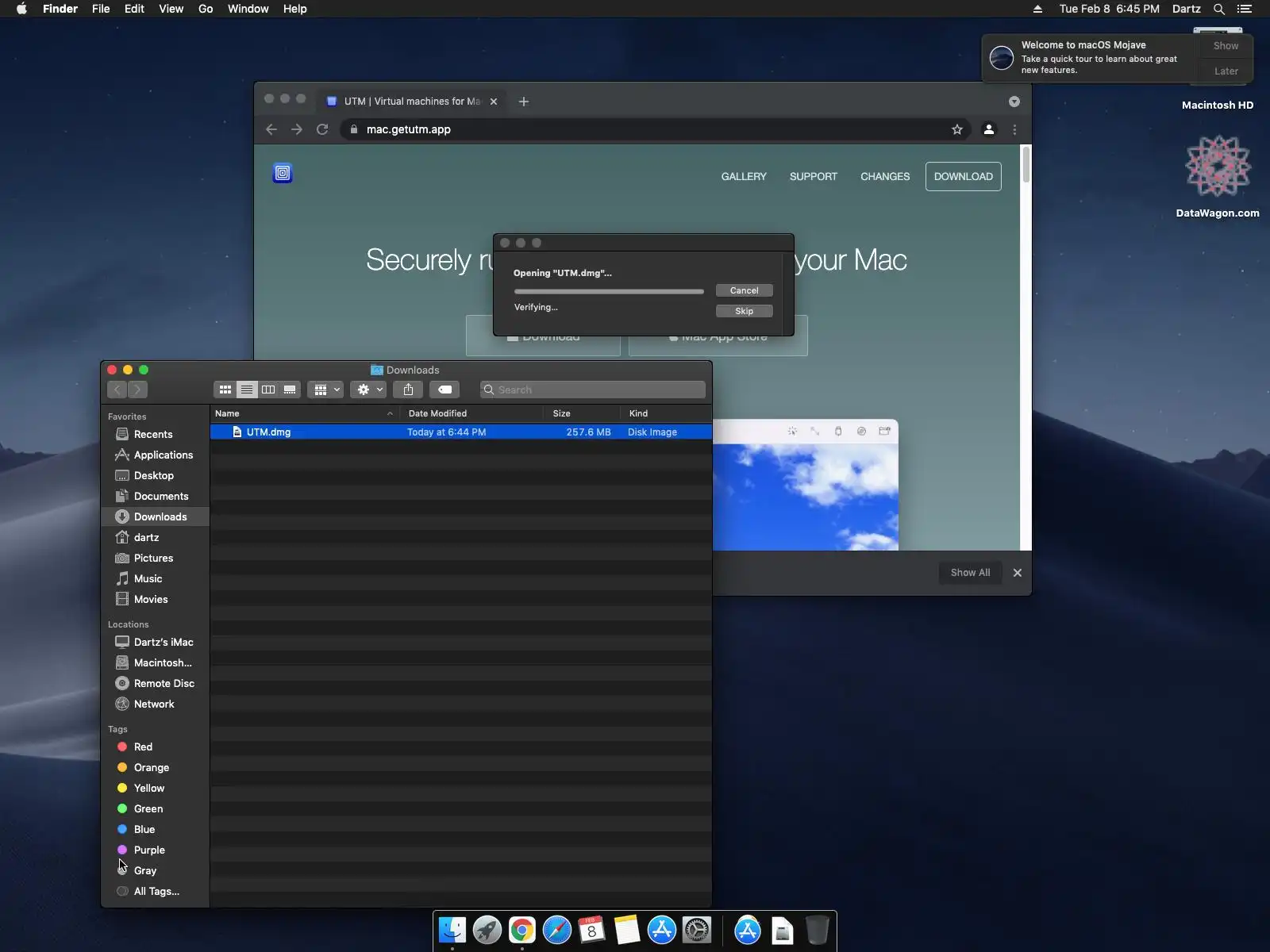Click Later on the Mojave welcome notification

click(1226, 71)
